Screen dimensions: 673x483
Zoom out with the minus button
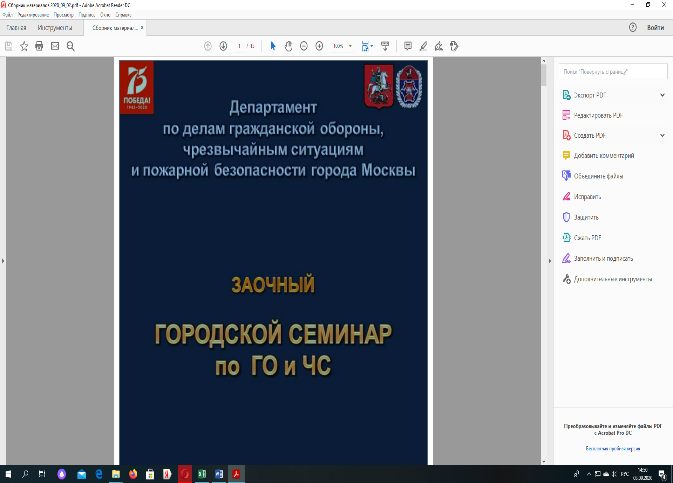(304, 46)
